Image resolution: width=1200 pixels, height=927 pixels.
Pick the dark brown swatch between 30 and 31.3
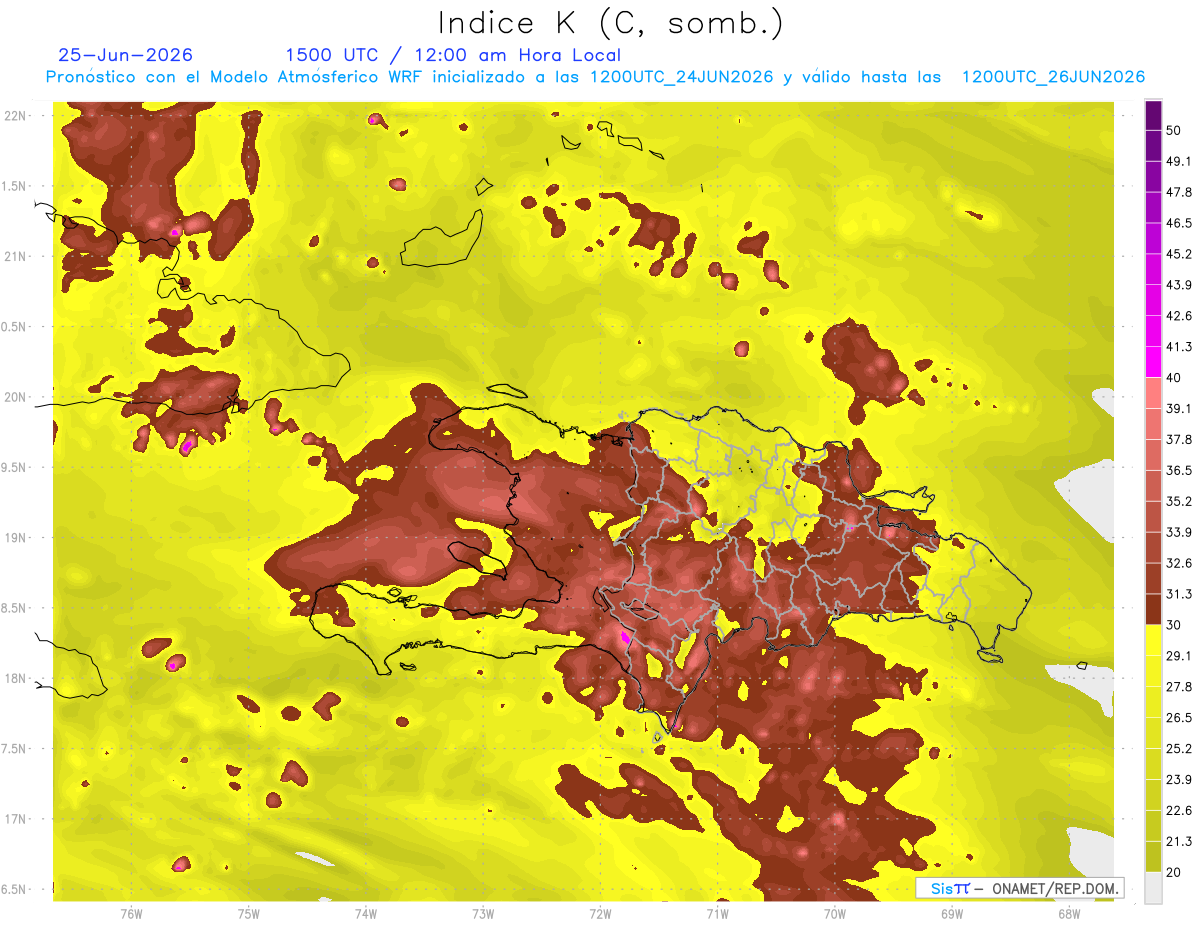(1153, 609)
